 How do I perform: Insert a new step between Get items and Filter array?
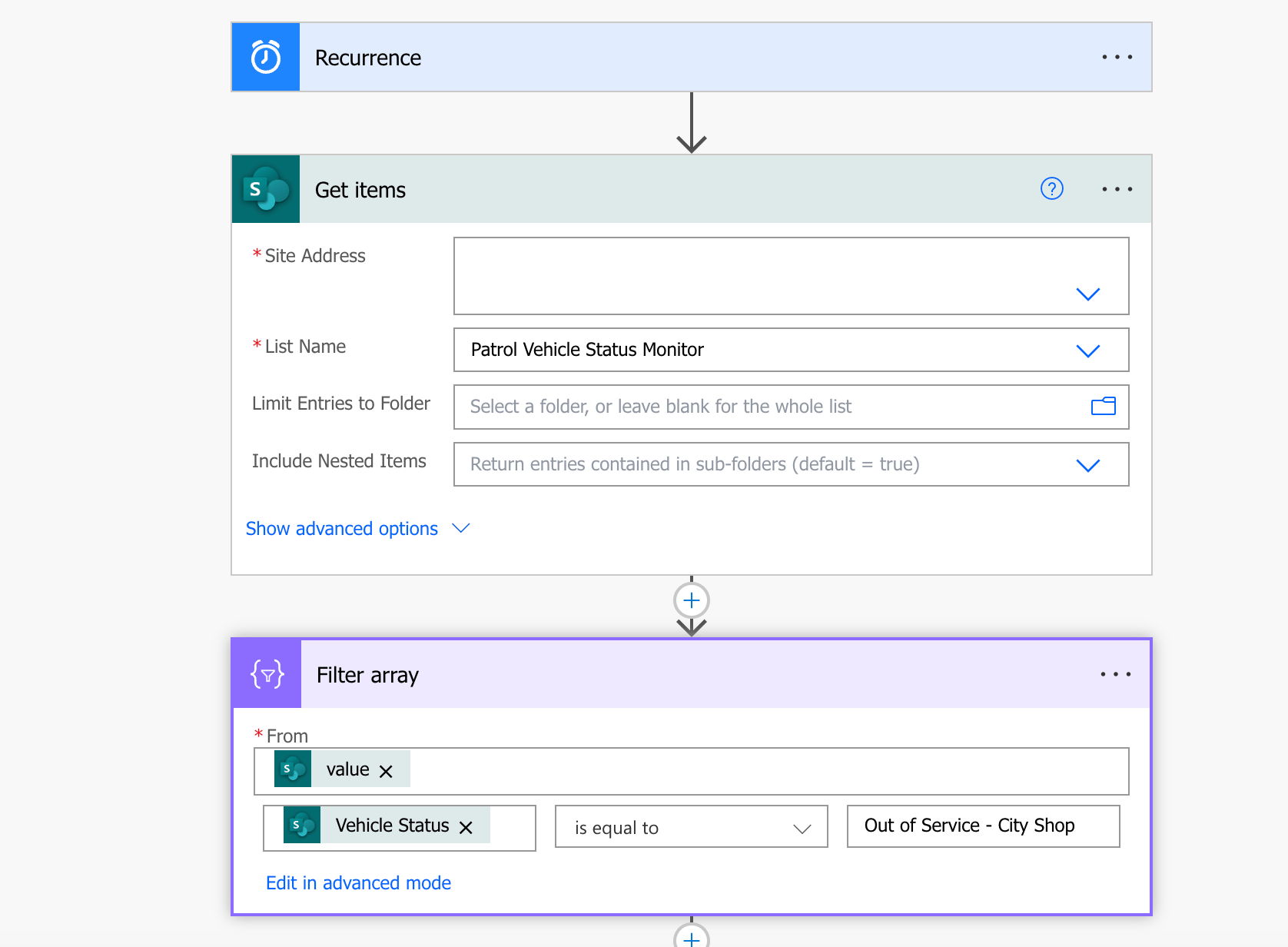(x=692, y=600)
